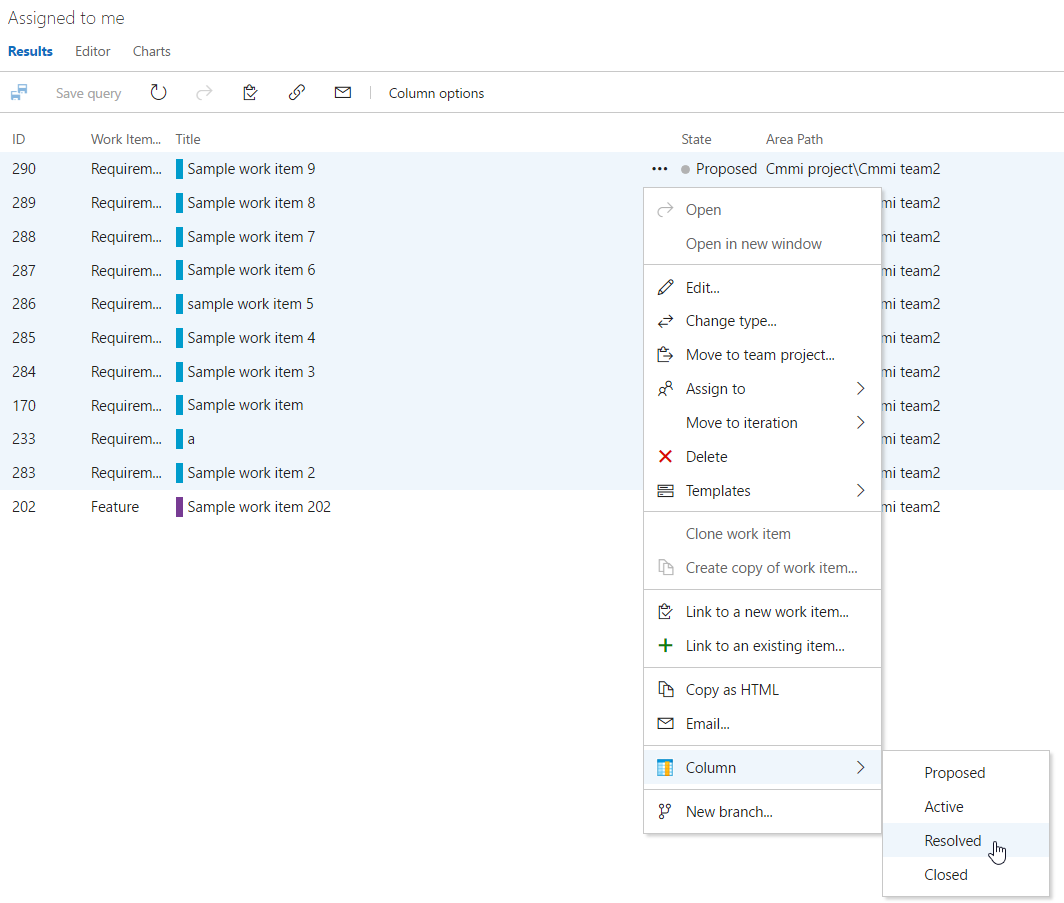This screenshot has height=903, width=1064.
Task: Click the red X Delete icon
Action: coord(666,457)
